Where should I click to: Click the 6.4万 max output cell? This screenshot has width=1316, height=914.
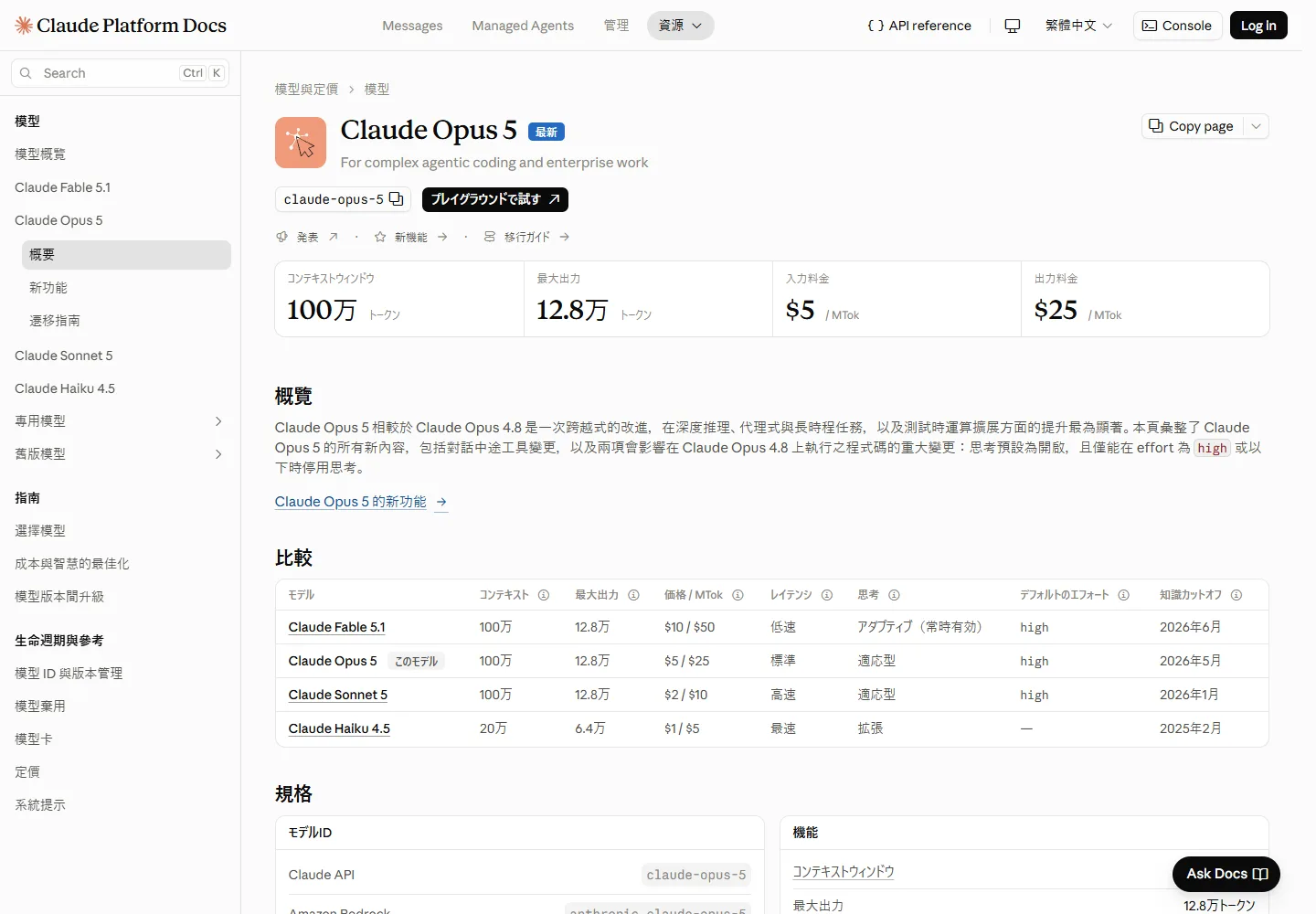click(x=590, y=728)
